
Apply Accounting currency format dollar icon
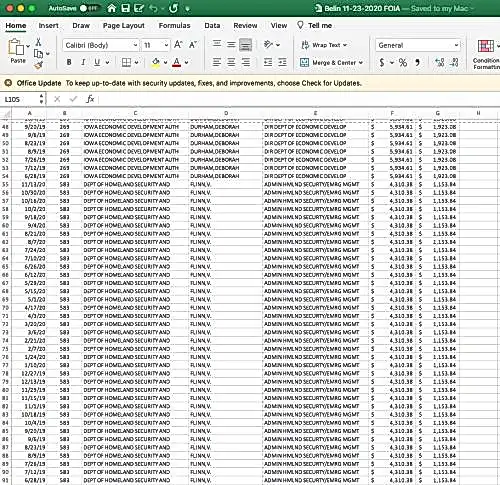tap(382, 62)
